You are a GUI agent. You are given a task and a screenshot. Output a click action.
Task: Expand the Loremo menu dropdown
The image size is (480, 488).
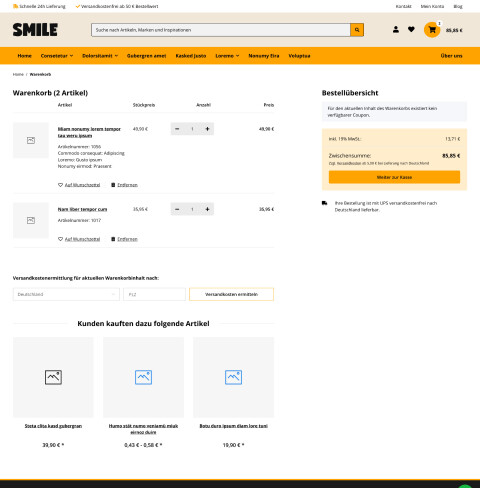click(x=227, y=56)
